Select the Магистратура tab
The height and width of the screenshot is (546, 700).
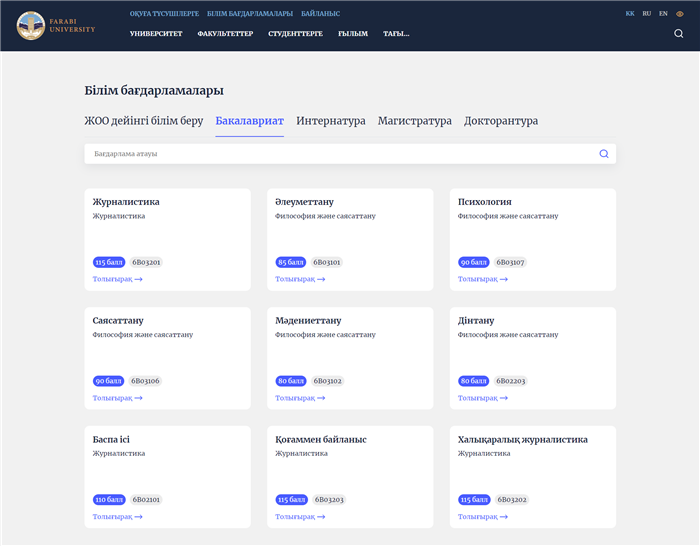(414, 121)
